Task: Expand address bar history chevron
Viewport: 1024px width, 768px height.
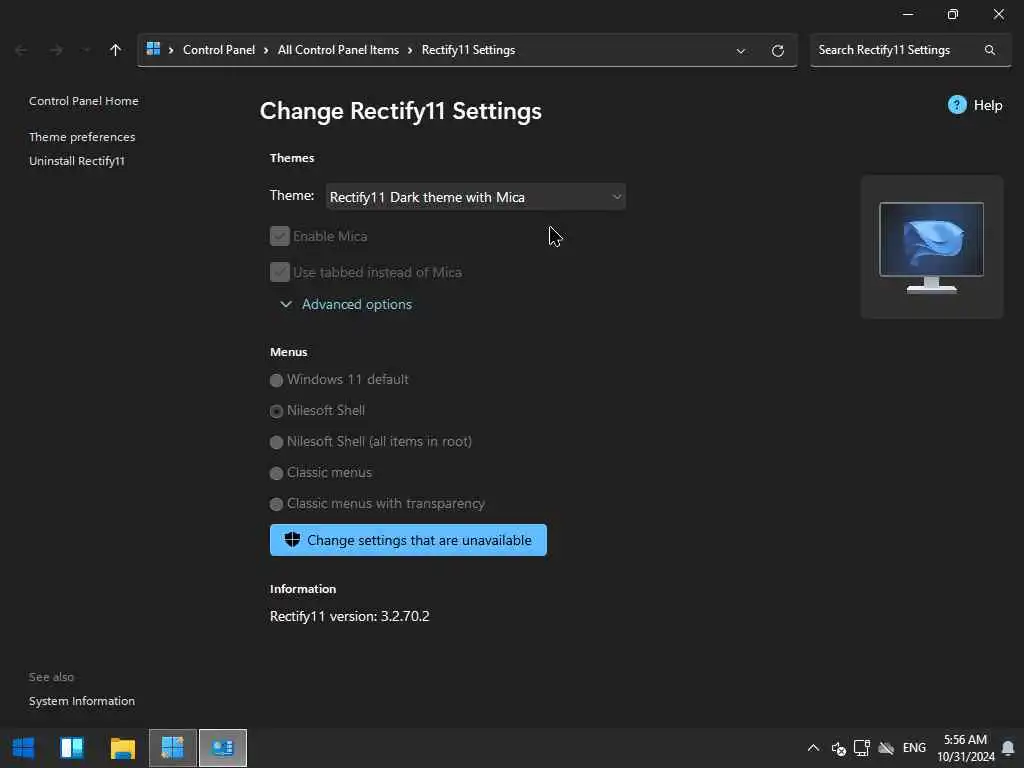Action: coord(741,51)
